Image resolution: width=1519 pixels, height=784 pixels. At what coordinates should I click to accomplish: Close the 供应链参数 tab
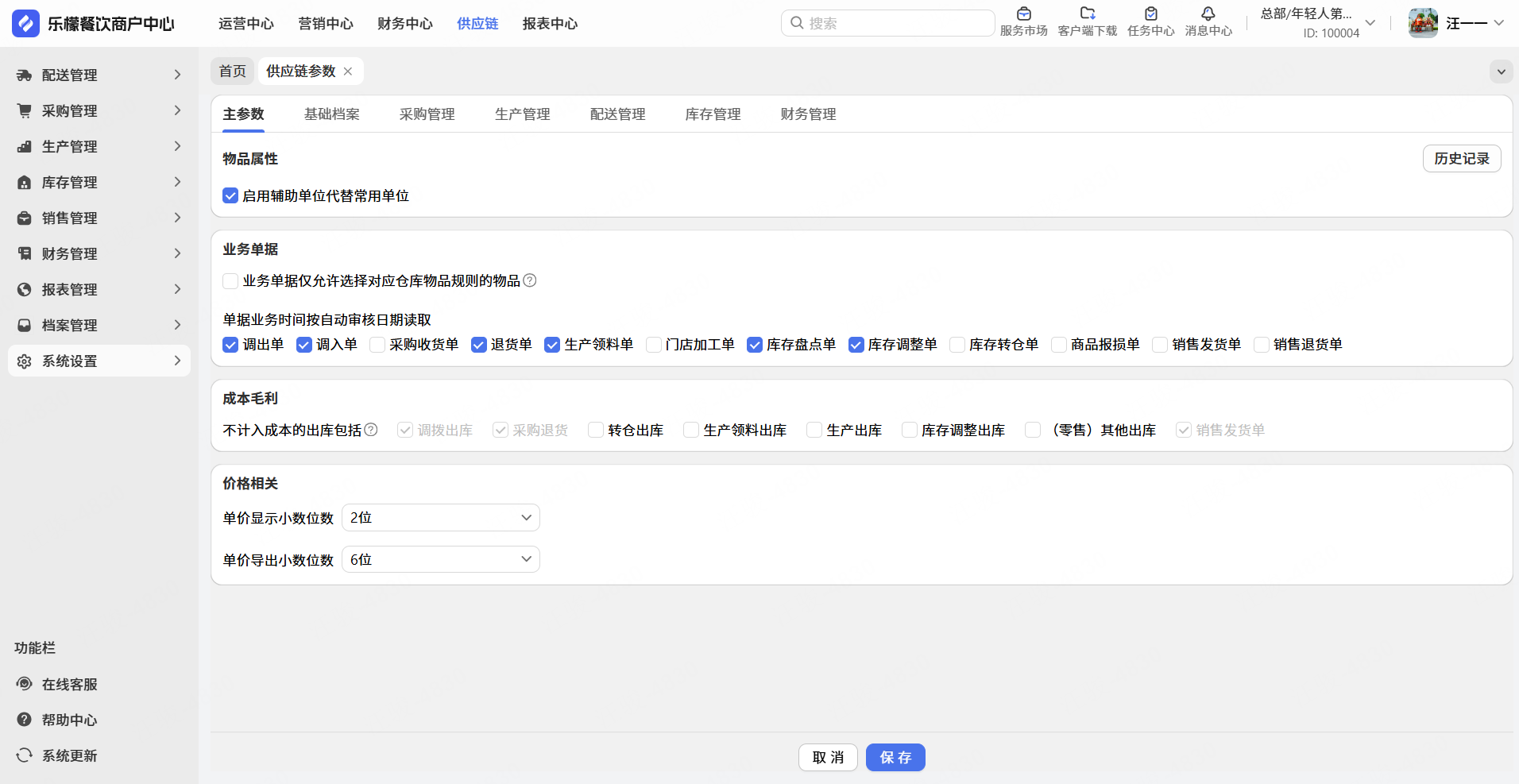[348, 71]
